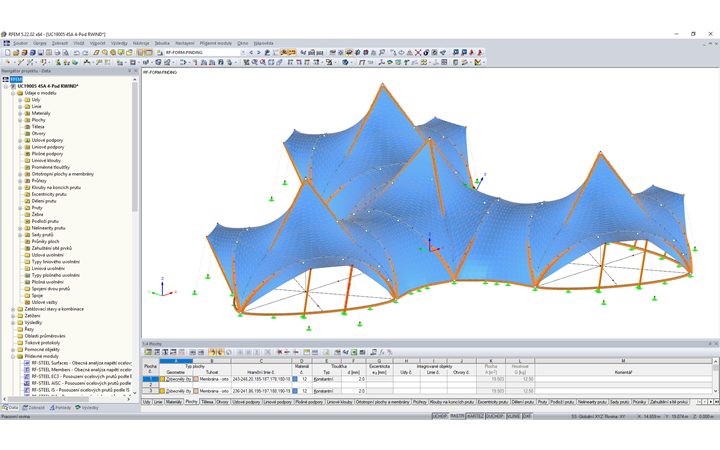
Task: Toggle the VLINIE guidelines status button
Action: 513,416
